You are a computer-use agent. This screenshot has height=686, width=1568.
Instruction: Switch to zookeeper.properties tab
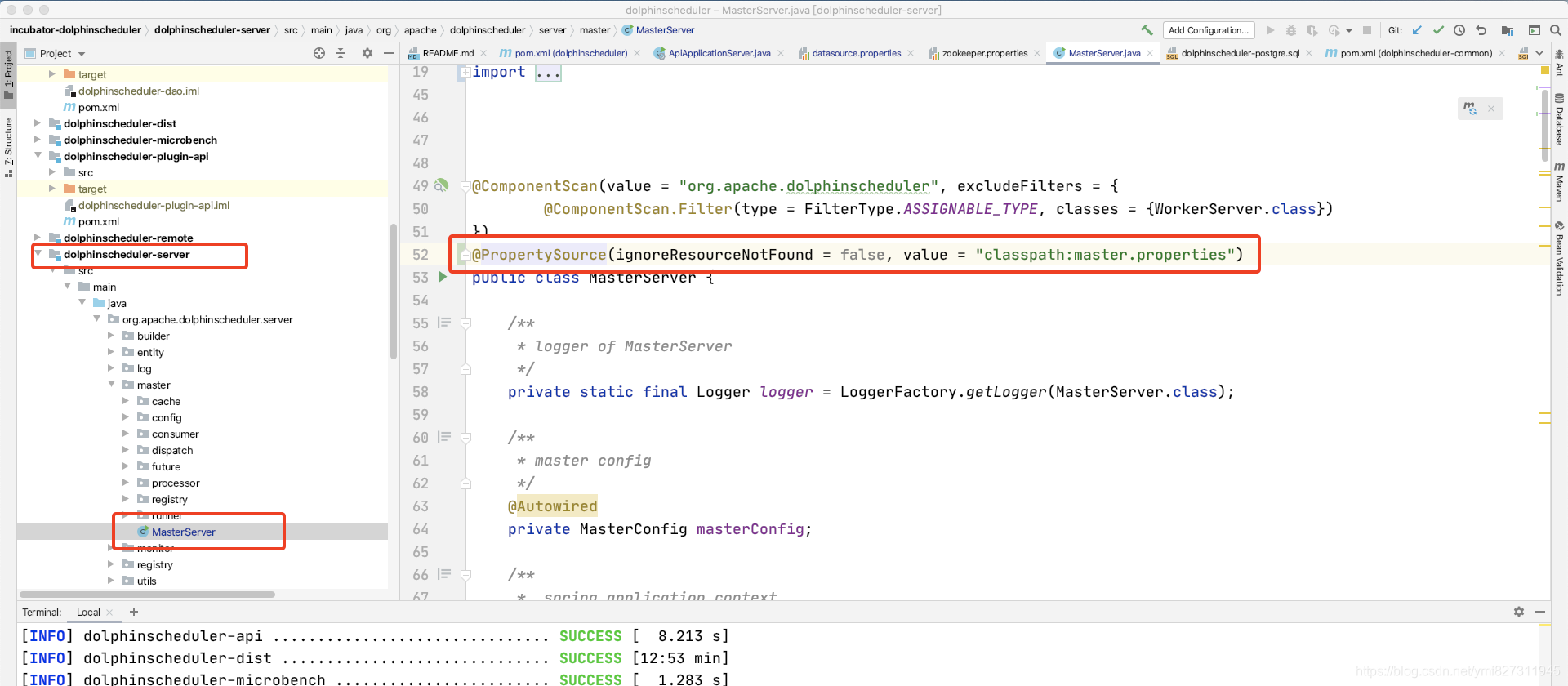pos(985,53)
